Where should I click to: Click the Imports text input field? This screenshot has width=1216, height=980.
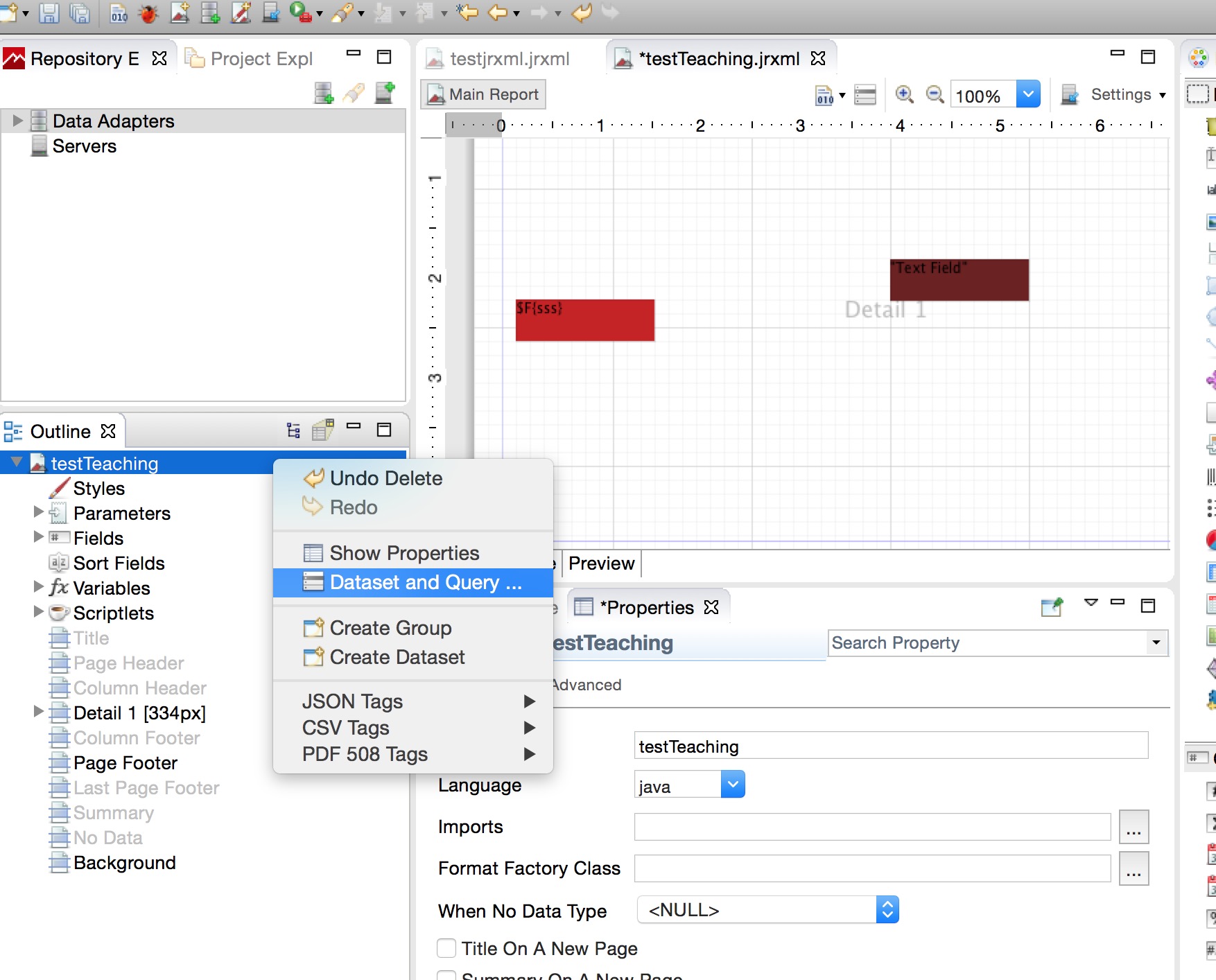click(873, 827)
